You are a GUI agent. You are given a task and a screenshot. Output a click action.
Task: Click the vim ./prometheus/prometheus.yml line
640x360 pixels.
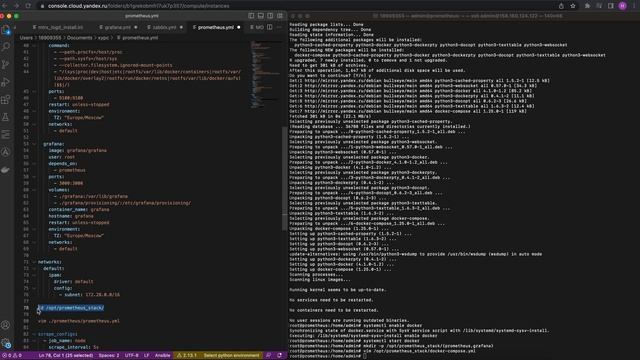tap(79, 321)
